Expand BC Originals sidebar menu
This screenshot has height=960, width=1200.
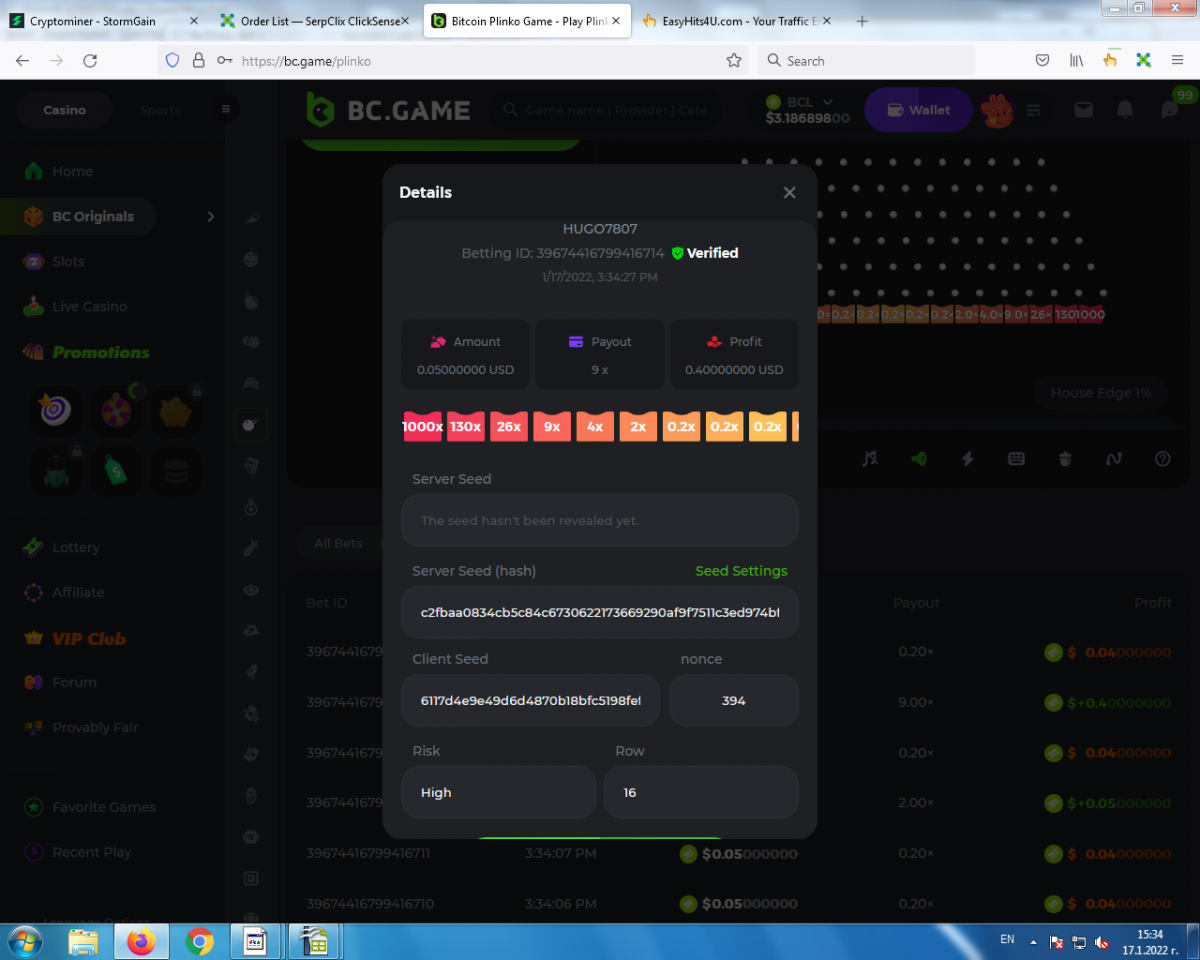(x=210, y=216)
